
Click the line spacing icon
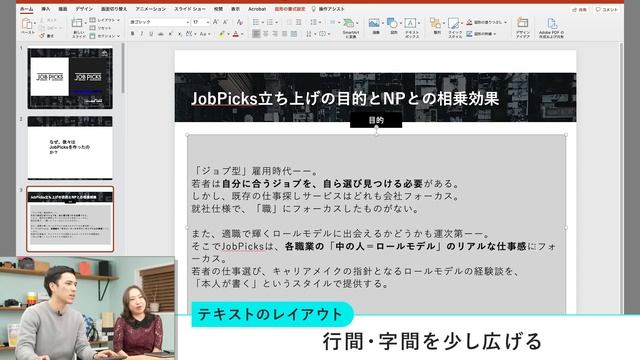click(x=313, y=22)
